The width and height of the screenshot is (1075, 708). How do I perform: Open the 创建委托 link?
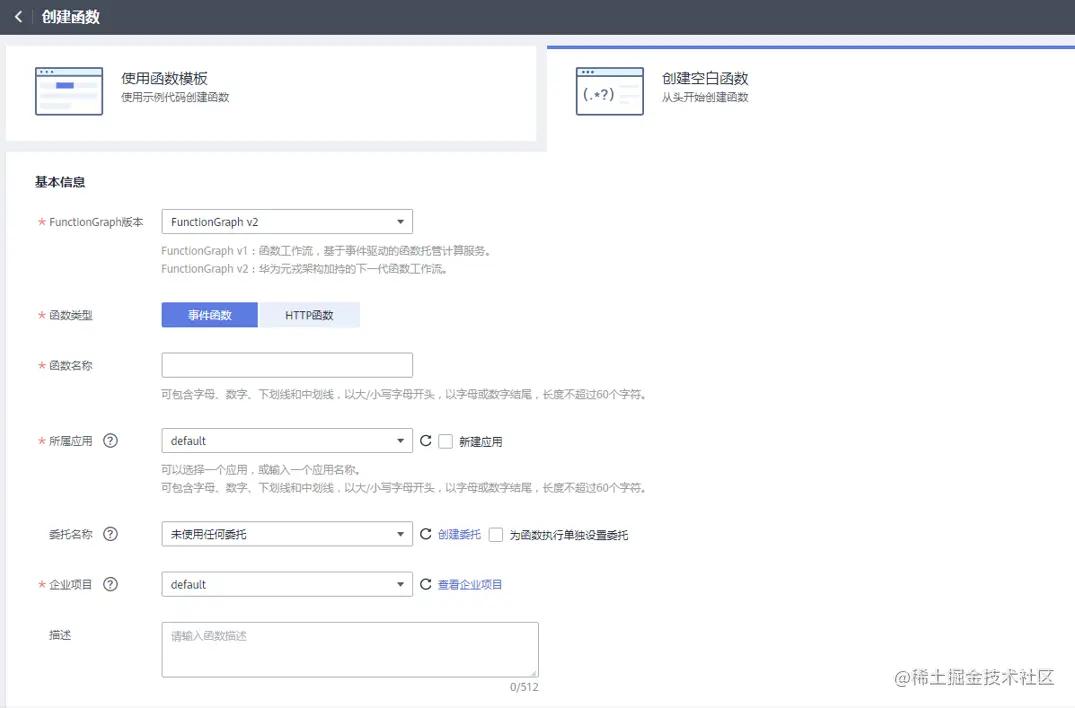[459, 535]
